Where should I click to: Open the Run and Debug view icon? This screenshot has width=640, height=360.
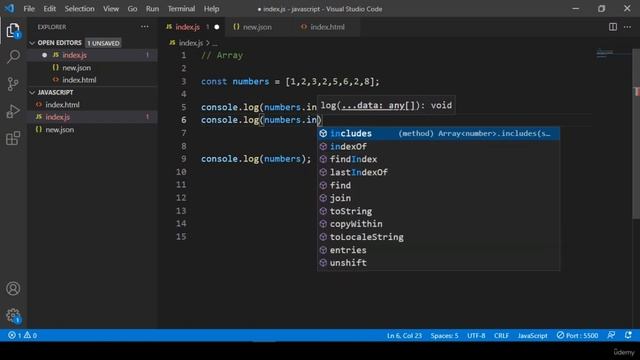tap(13, 111)
